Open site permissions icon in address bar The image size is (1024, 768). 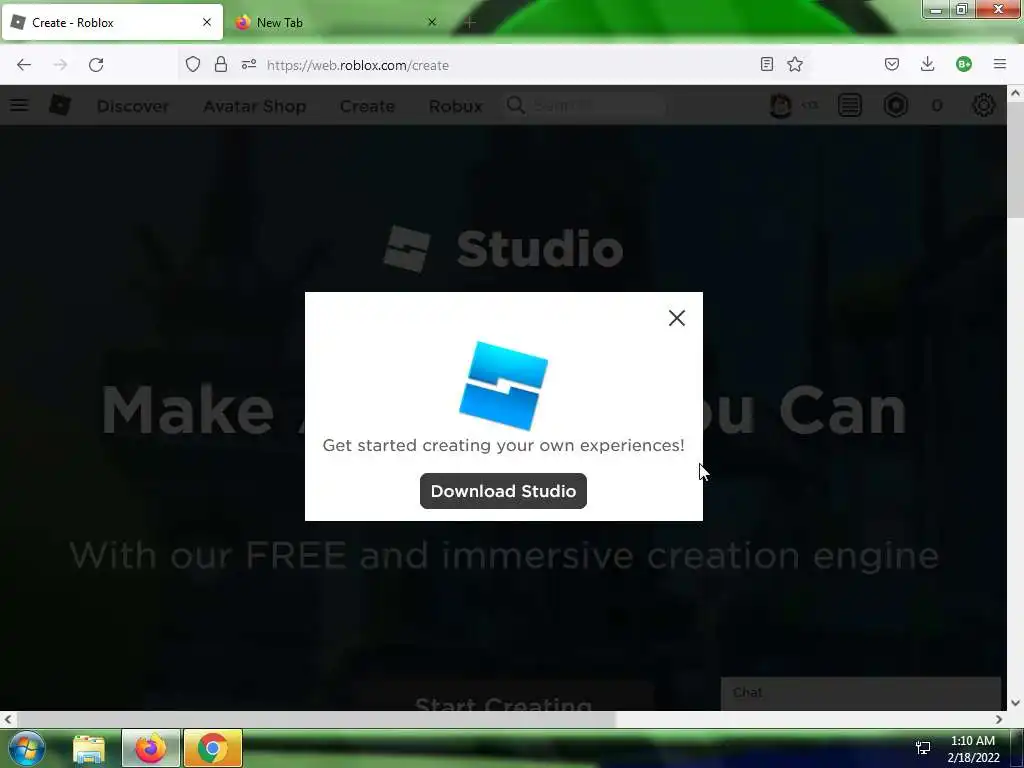pos(249,64)
